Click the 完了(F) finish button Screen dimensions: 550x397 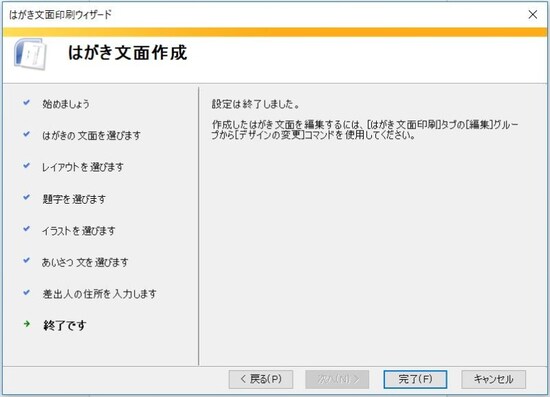pos(415,379)
